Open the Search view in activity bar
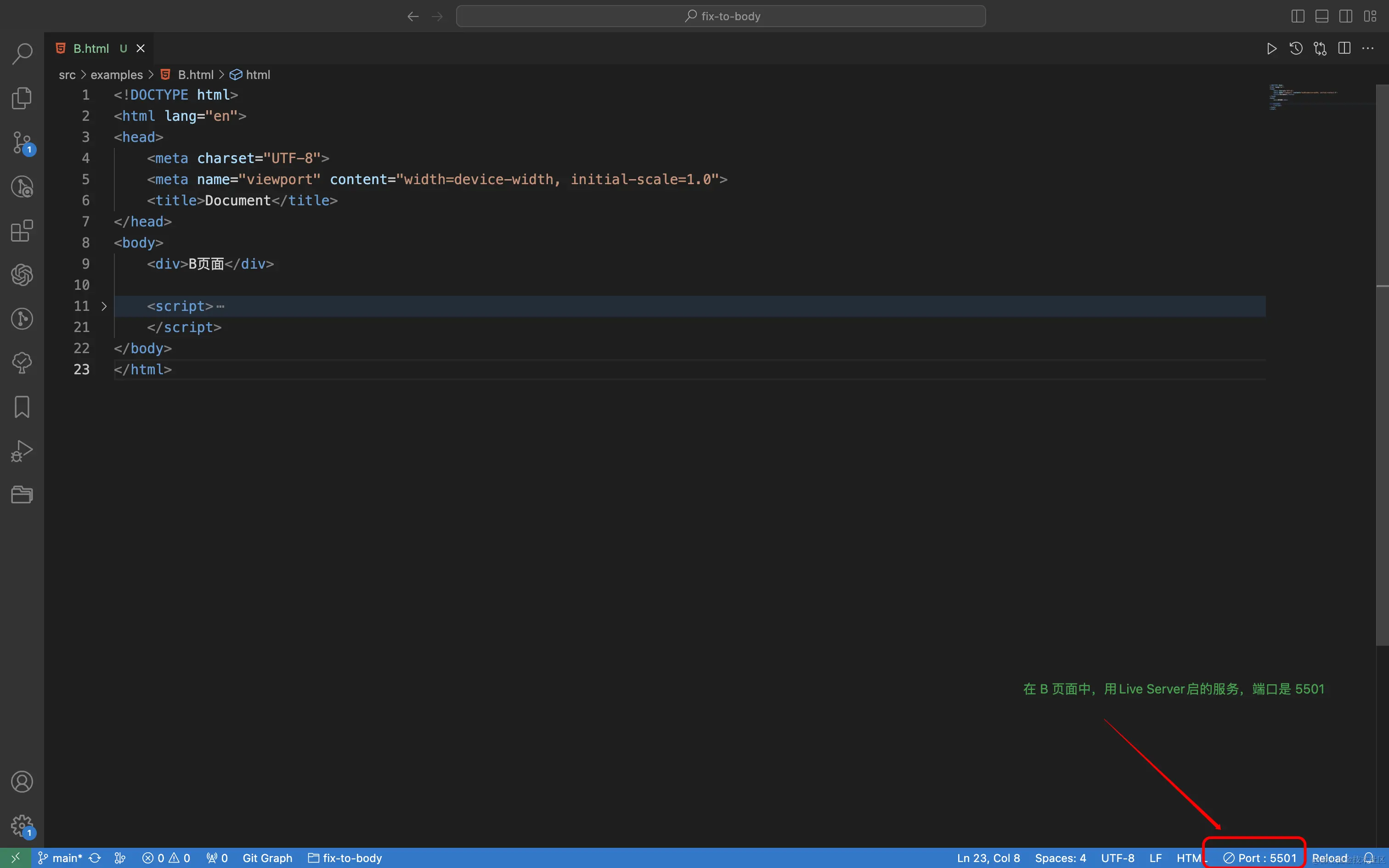Screen dimensions: 1389x868 [x=22, y=54]
